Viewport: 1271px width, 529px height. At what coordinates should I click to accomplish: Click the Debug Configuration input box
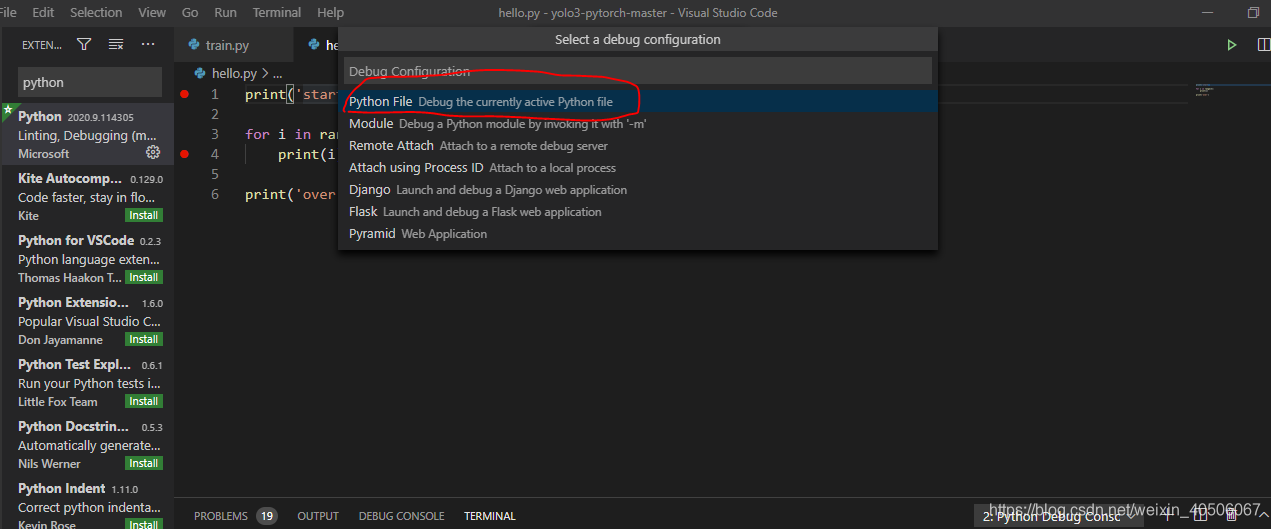click(x=638, y=71)
